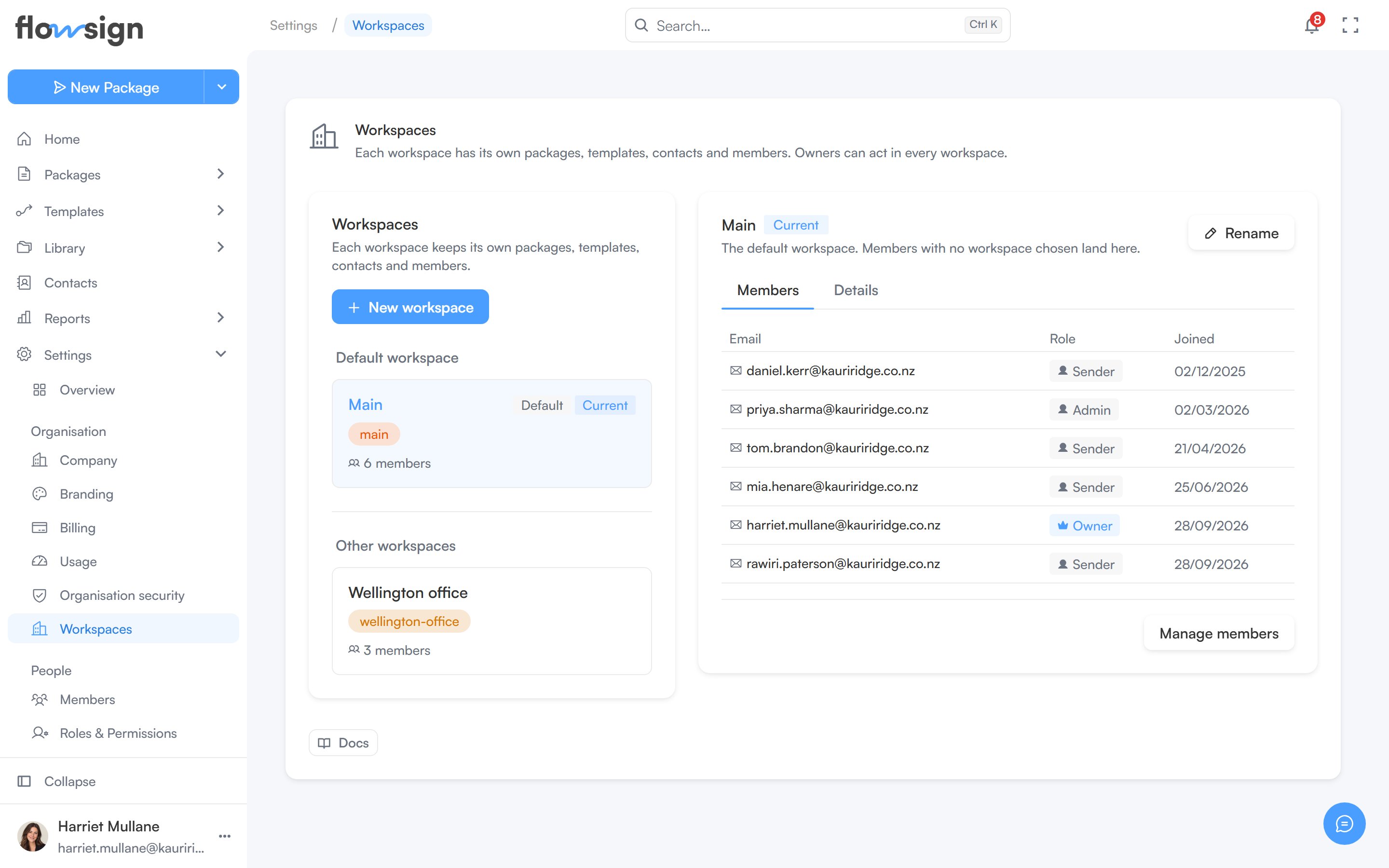1389x868 pixels.
Task: Click the Reports bar chart icon
Action: pos(24,317)
